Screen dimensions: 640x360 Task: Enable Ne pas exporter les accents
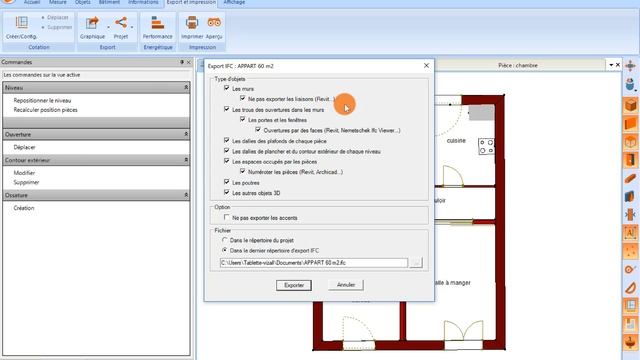[x=227, y=218]
